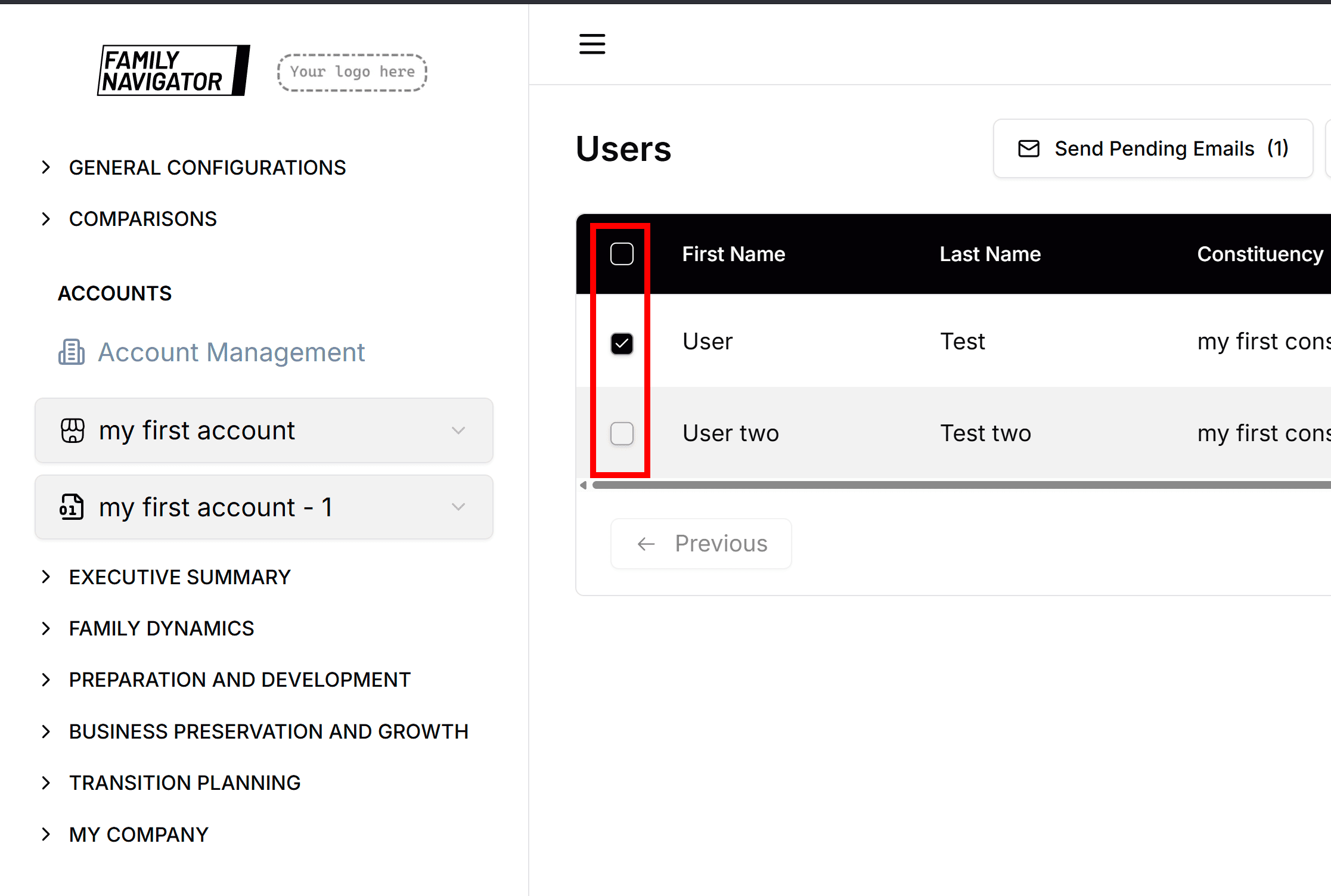Check the checkbox for User two
This screenshot has width=1331, height=896.
pos(622,434)
